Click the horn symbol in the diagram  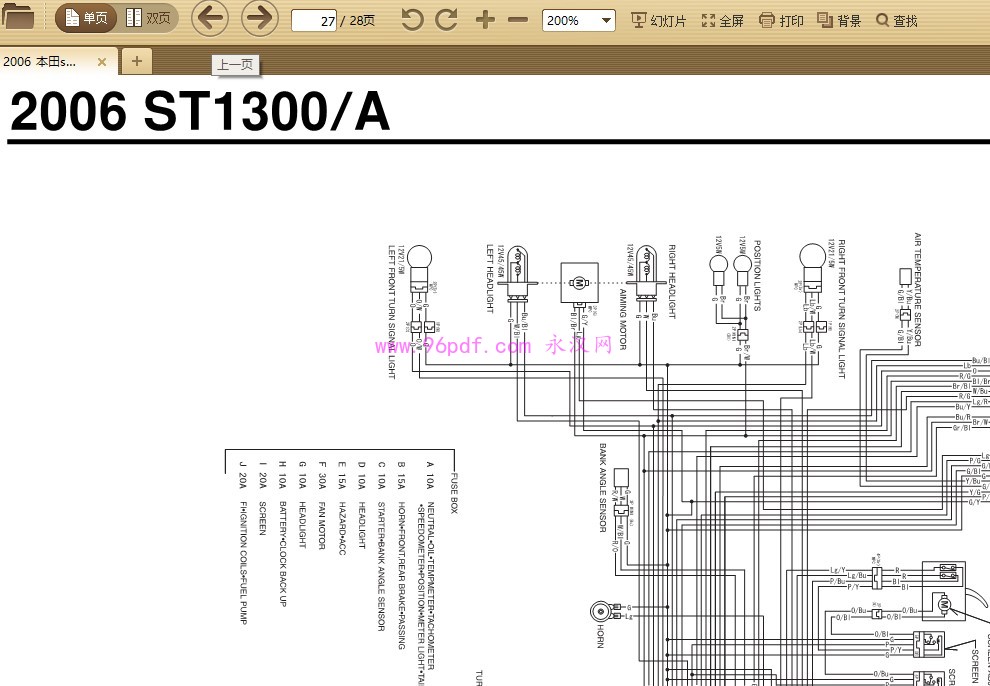click(601, 611)
